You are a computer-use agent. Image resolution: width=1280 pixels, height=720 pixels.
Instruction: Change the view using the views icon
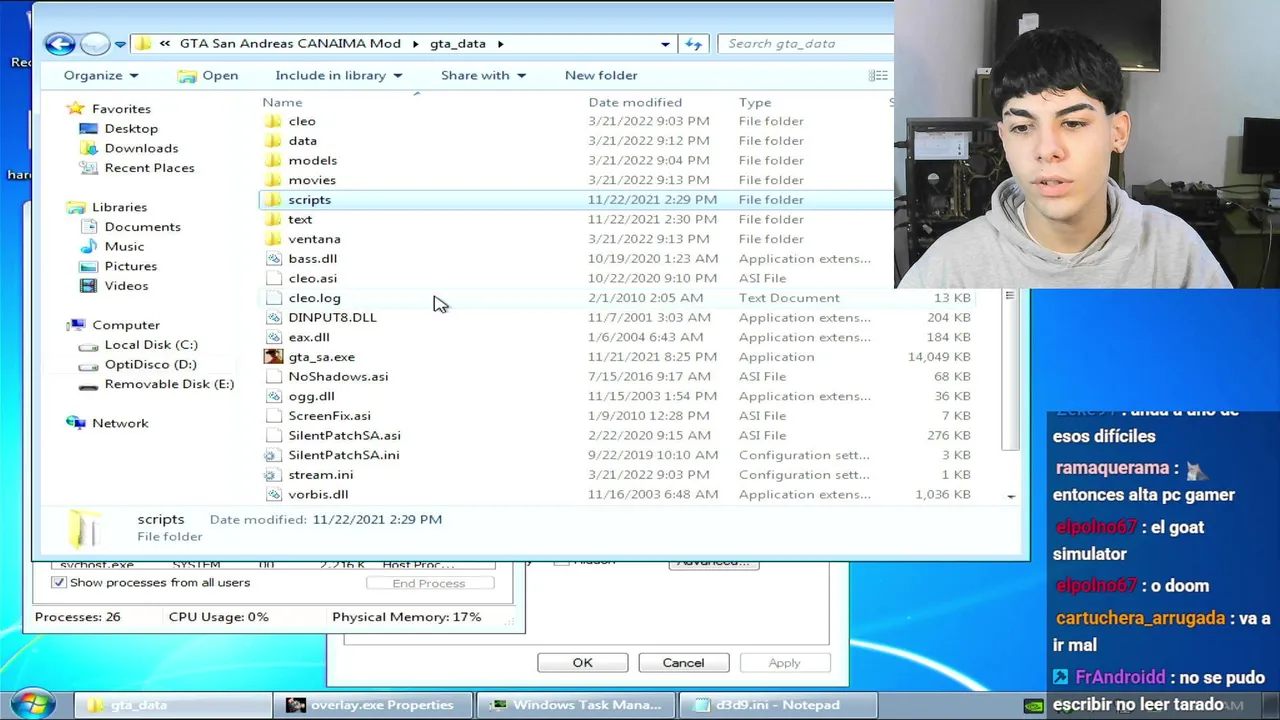click(877, 75)
